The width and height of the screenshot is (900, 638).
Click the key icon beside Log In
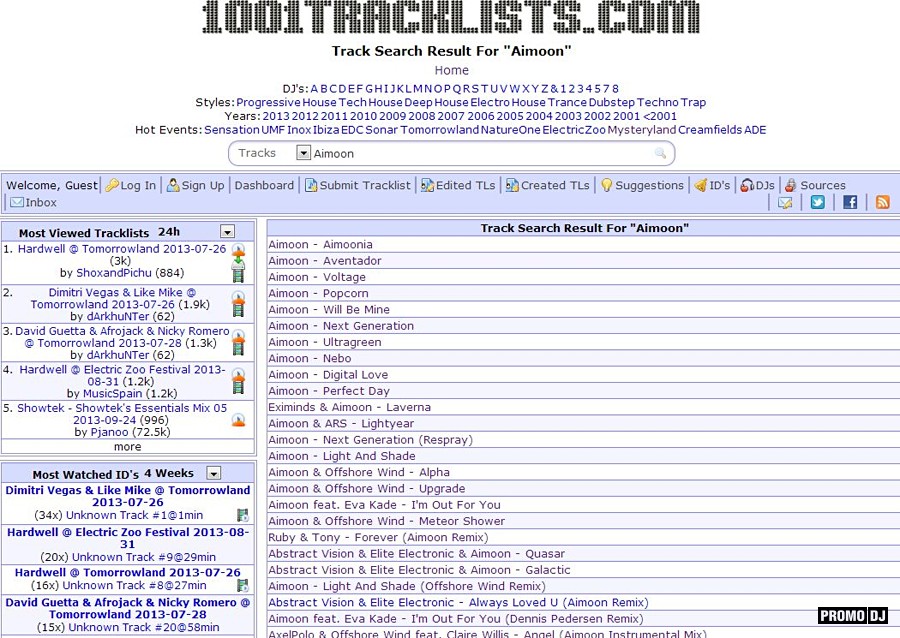click(112, 185)
